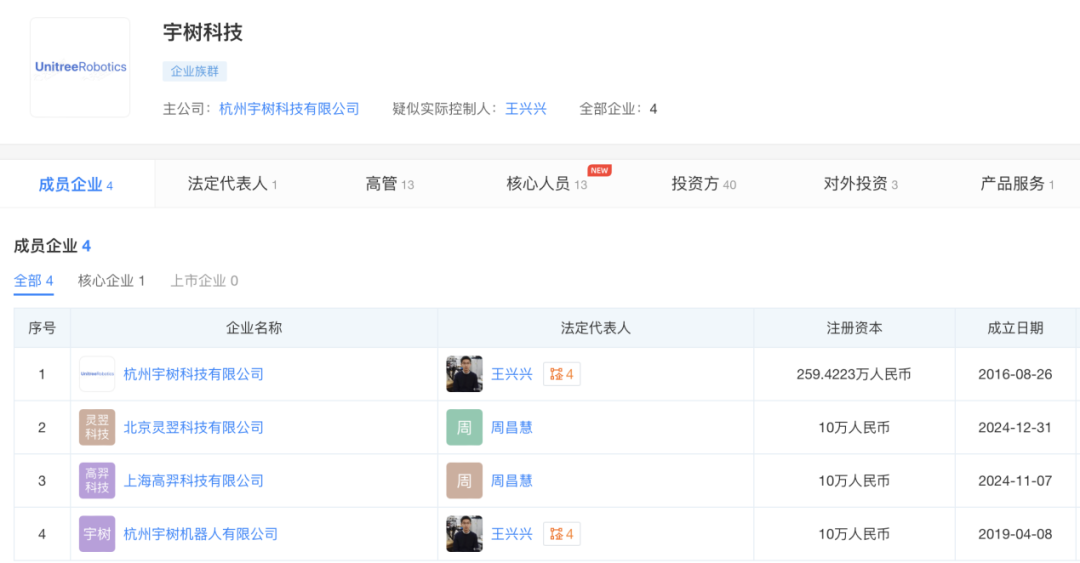Open the 北京灵翌科技有限公司 company link

coord(193,427)
